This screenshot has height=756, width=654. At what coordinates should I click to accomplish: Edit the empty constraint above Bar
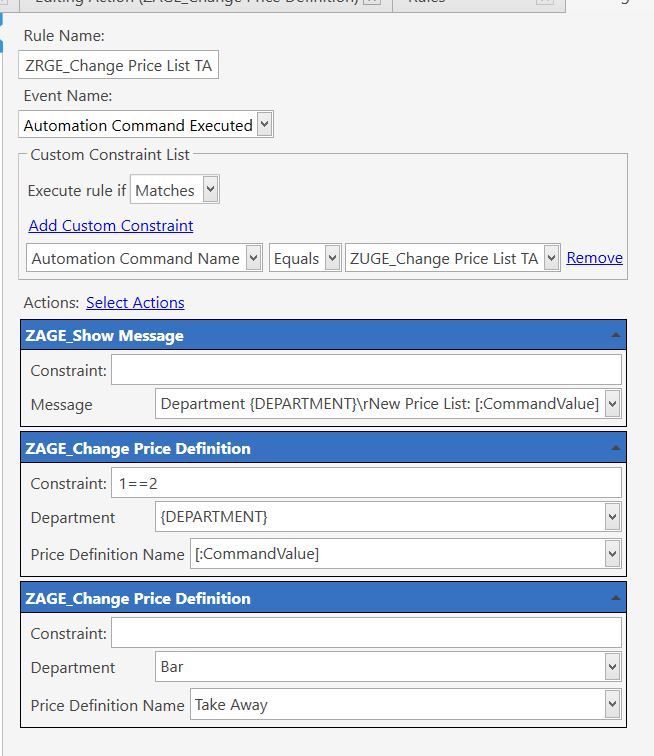(x=366, y=633)
